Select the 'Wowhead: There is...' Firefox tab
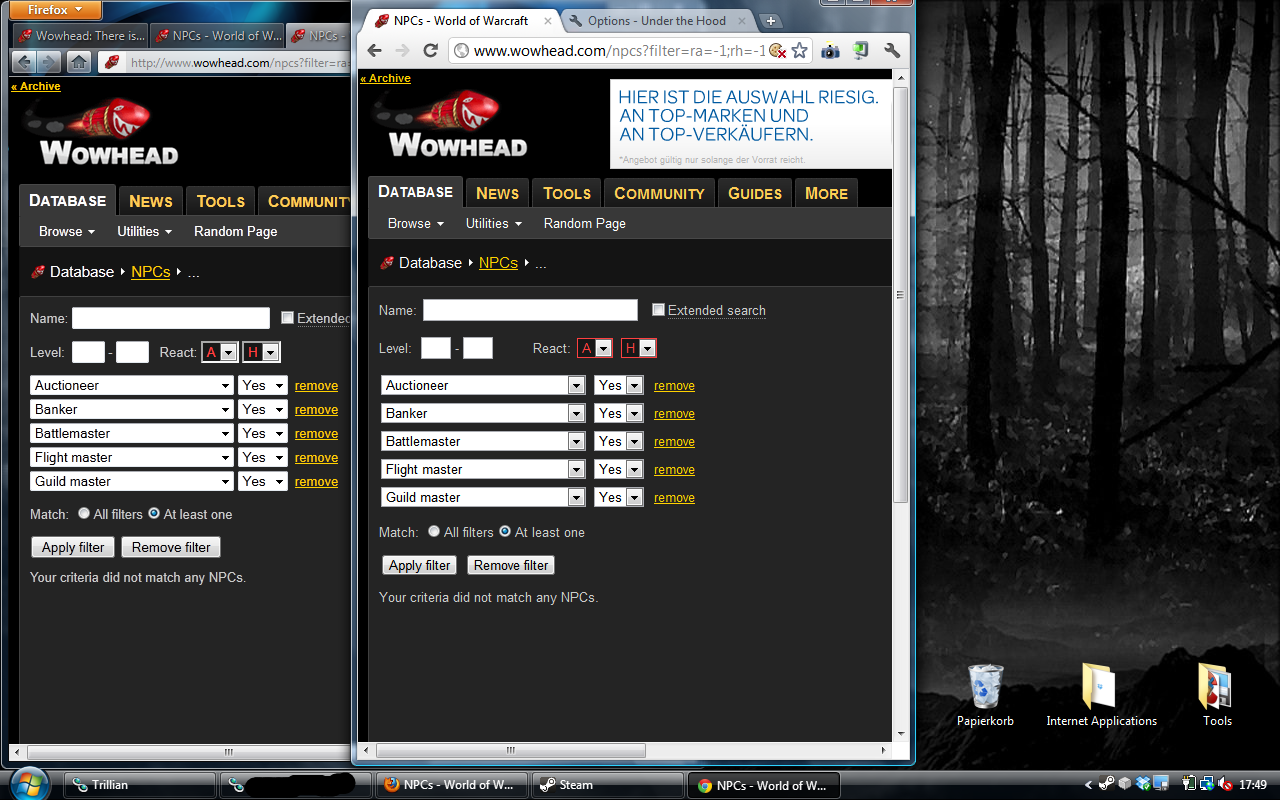The width and height of the screenshot is (1280, 800). [x=82, y=36]
